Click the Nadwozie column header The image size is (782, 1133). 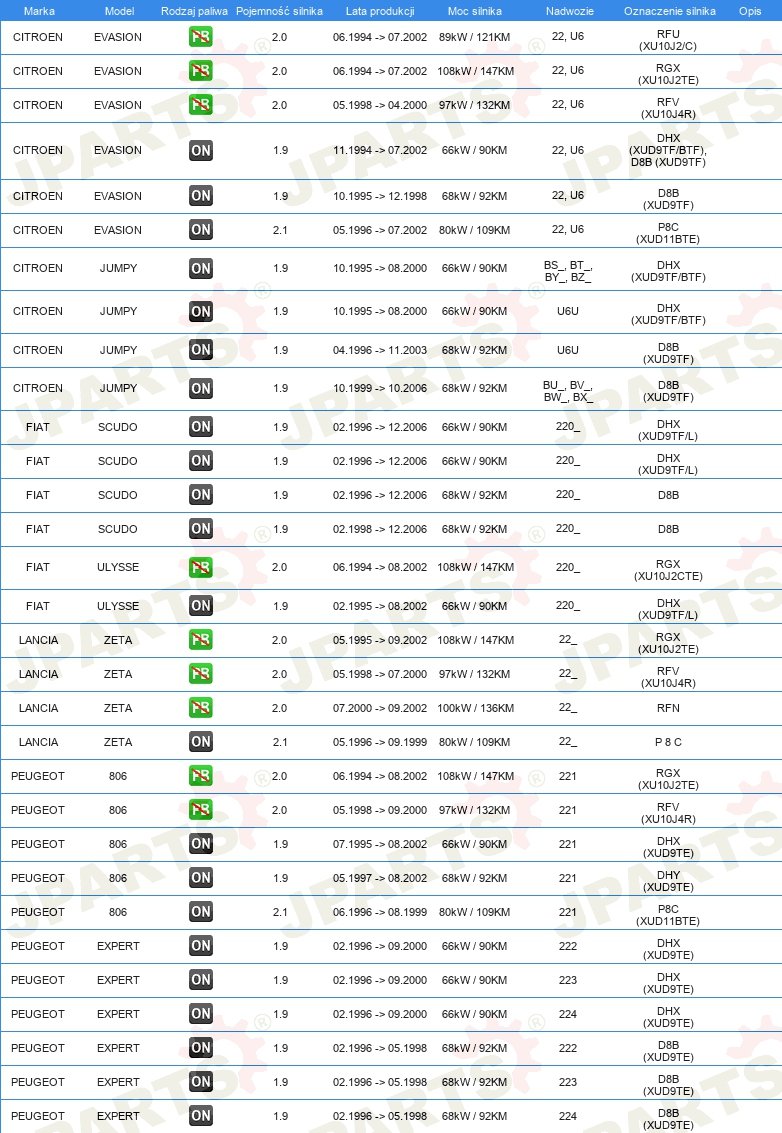tap(570, 11)
